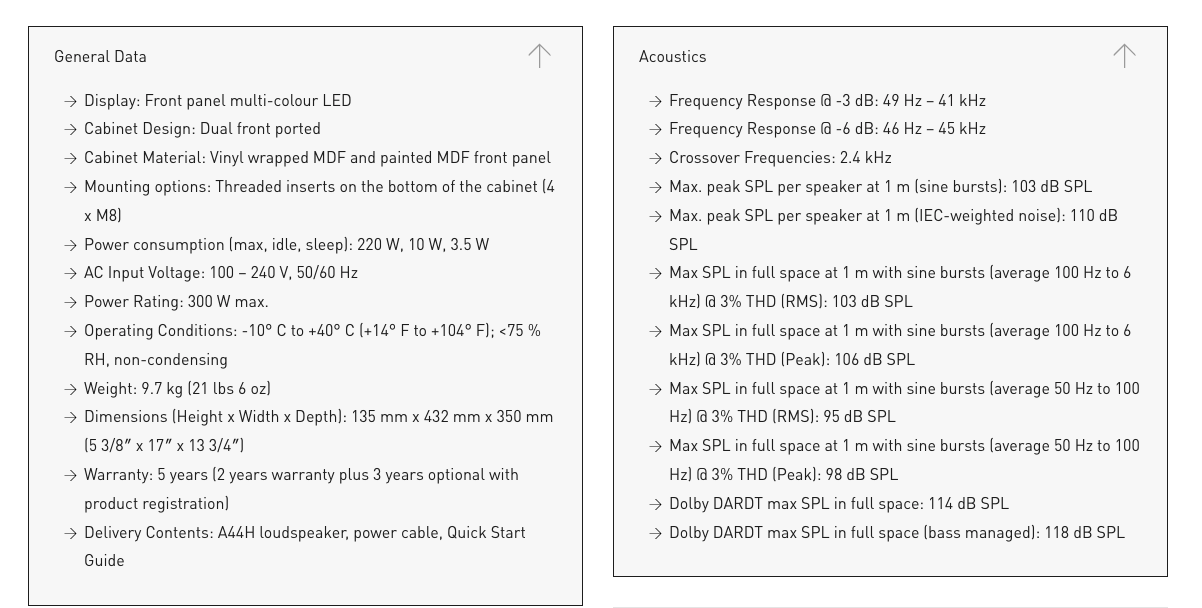Click the Acoustics heading

coord(672,57)
